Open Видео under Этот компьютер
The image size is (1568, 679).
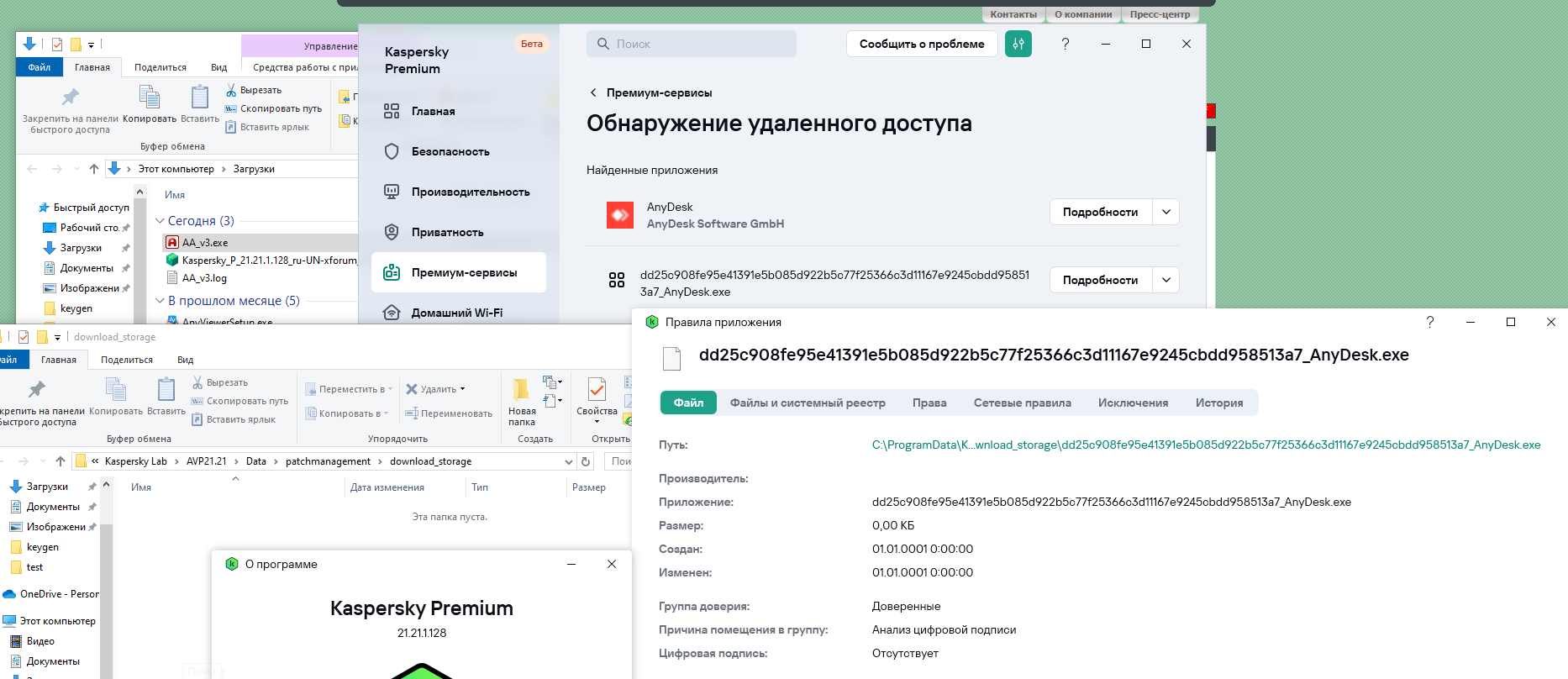point(33,641)
